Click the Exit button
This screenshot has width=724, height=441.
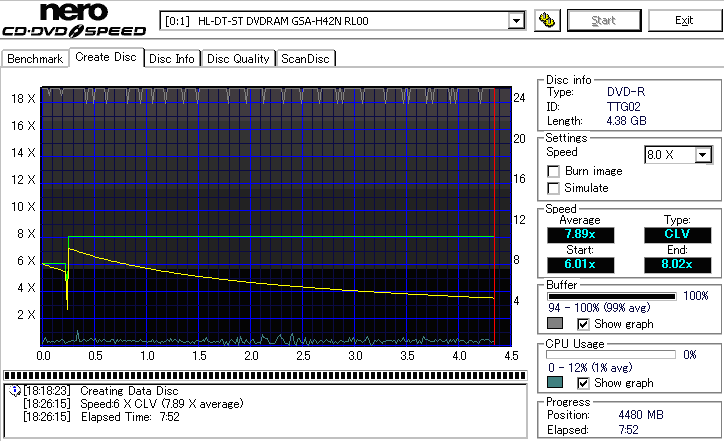tap(684, 20)
